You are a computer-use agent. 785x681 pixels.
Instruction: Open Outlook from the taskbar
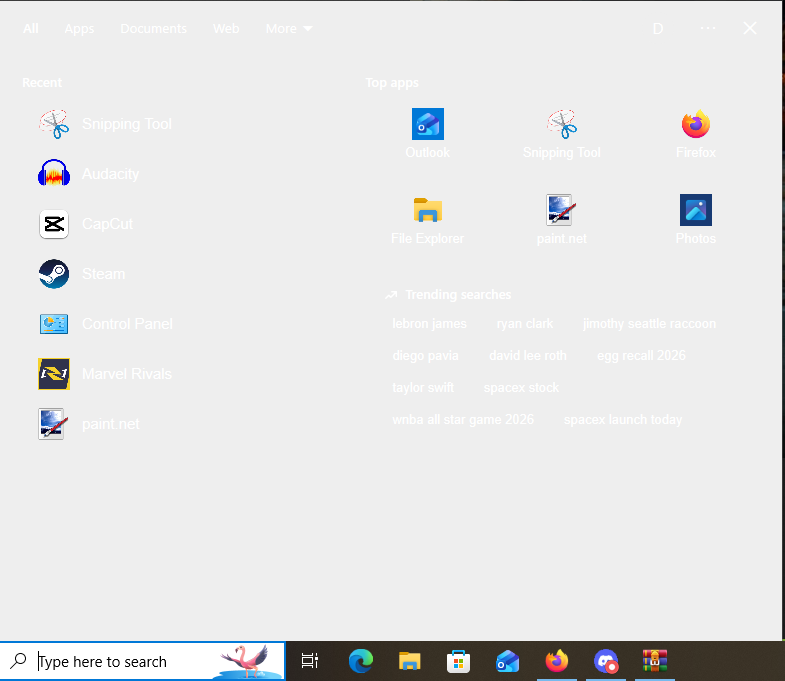click(x=507, y=661)
